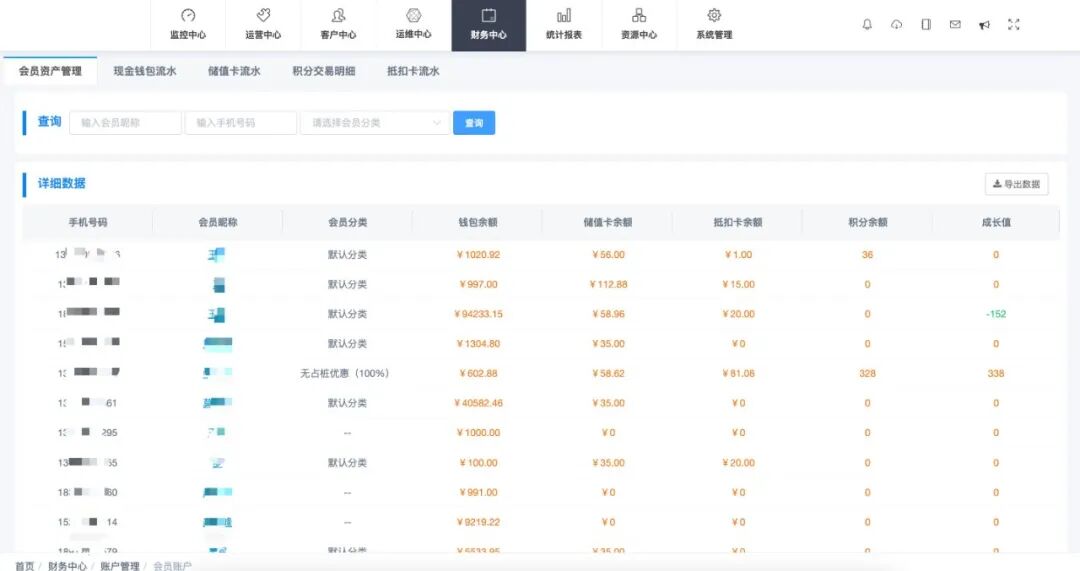Click the notification bell icon

point(867,25)
